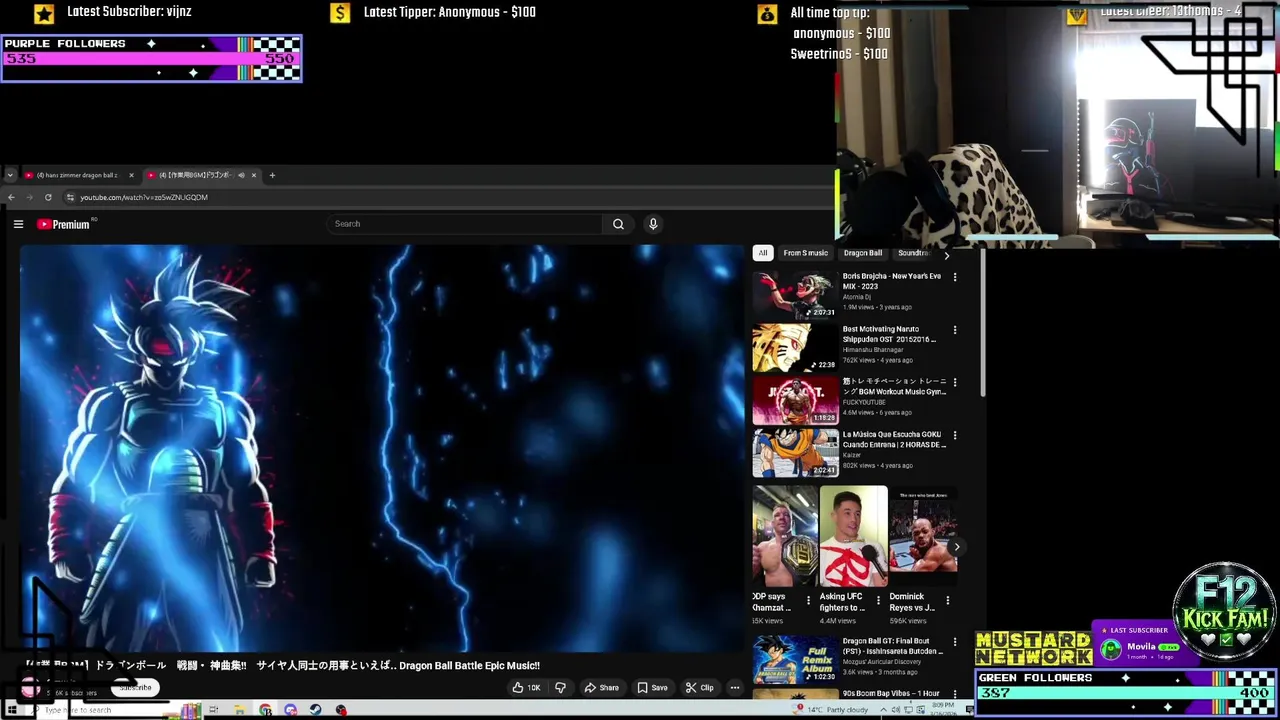Click the Purple Followers goal bar
The image size is (1280, 720).
(x=151, y=58)
